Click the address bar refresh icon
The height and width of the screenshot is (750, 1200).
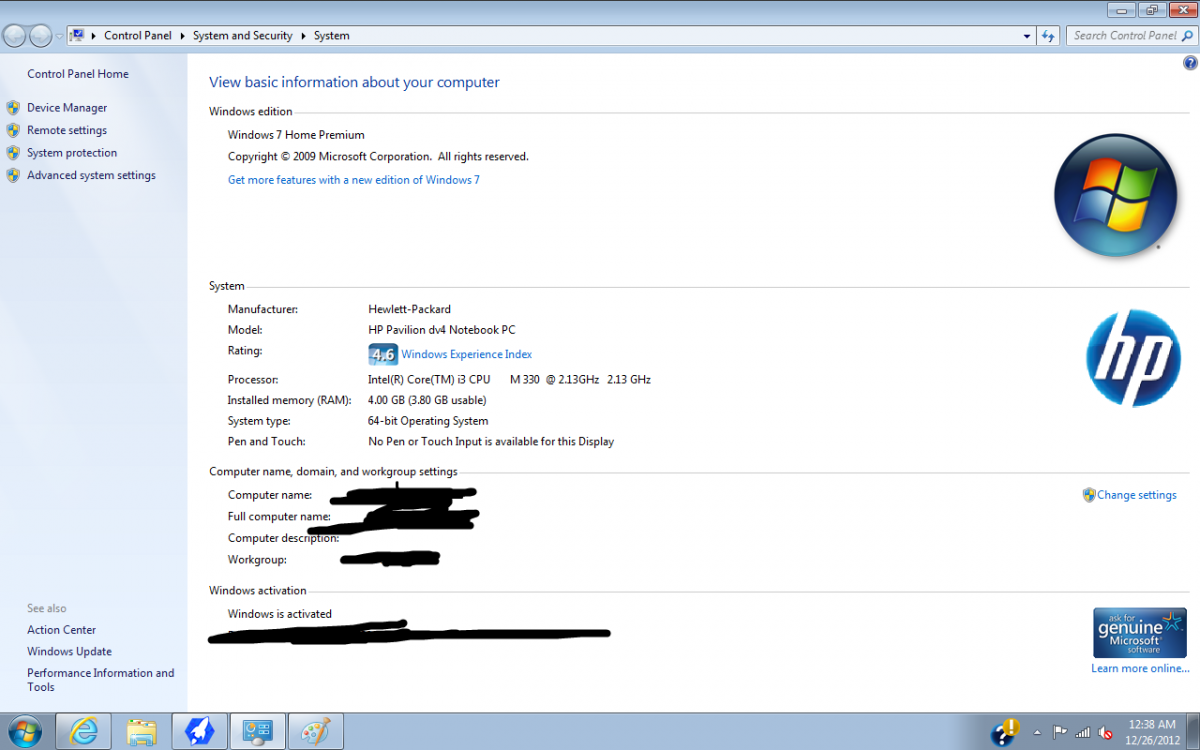tap(1048, 36)
